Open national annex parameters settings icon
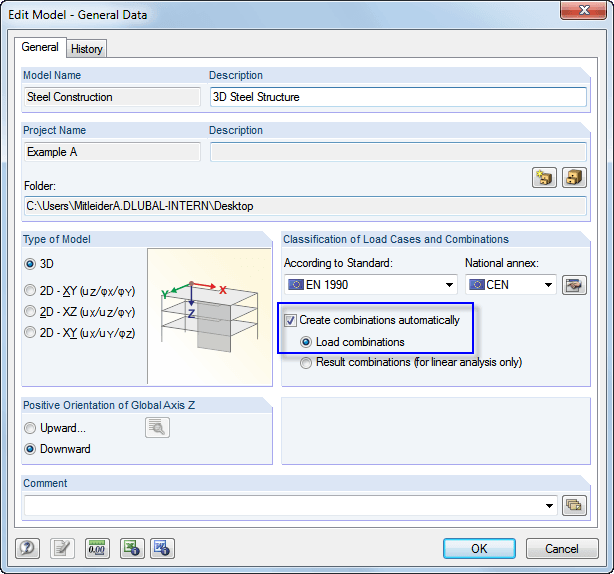 (574, 285)
